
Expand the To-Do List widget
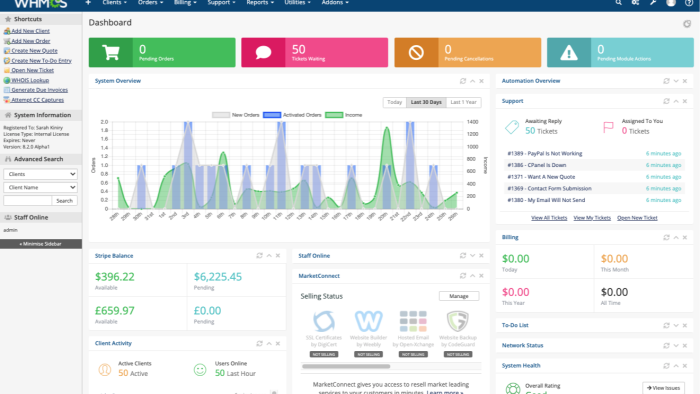pyautogui.click(x=676, y=325)
